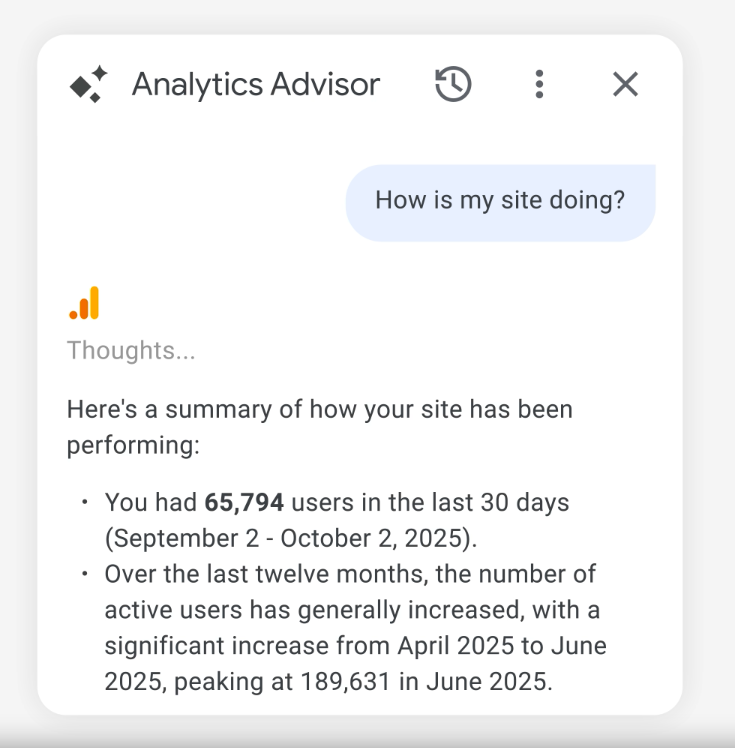The height and width of the screenshot is (748, 735).
Task: Click the Analytics Advisor sparkle icon
Action: click(x=88, y=85)
